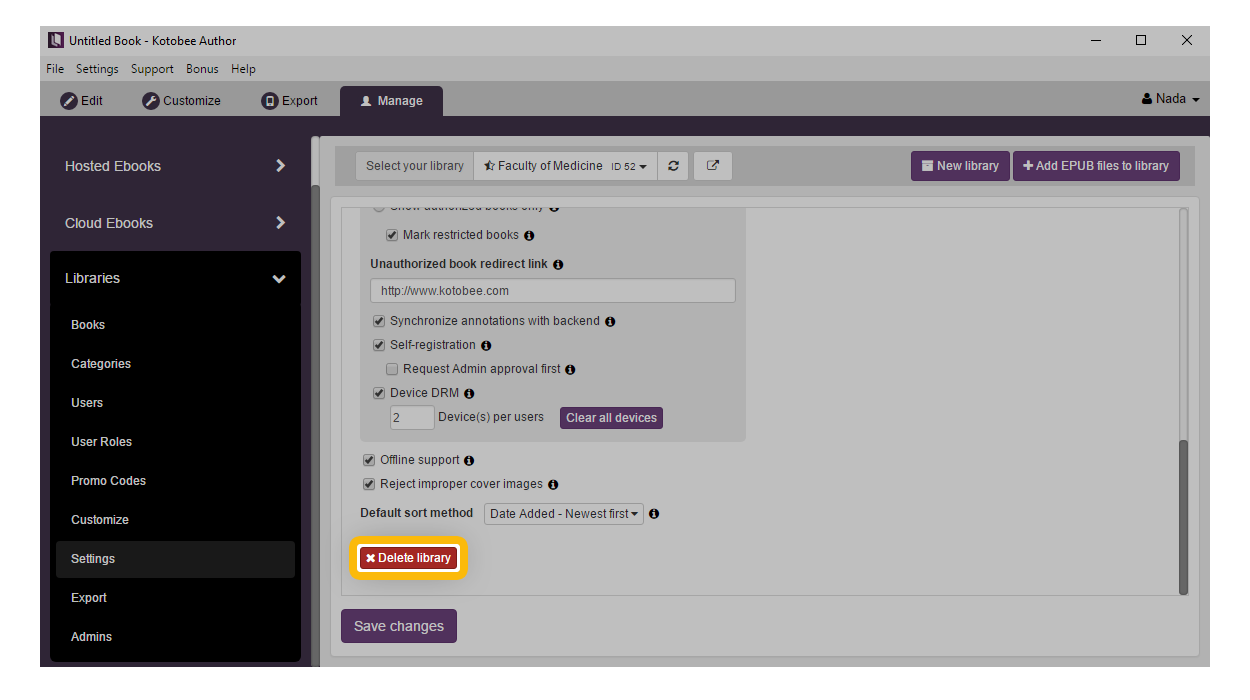Screen dimensions: 1250x700
Task: Toggle Mark restricted books checkbox
Action: point(393,236)
